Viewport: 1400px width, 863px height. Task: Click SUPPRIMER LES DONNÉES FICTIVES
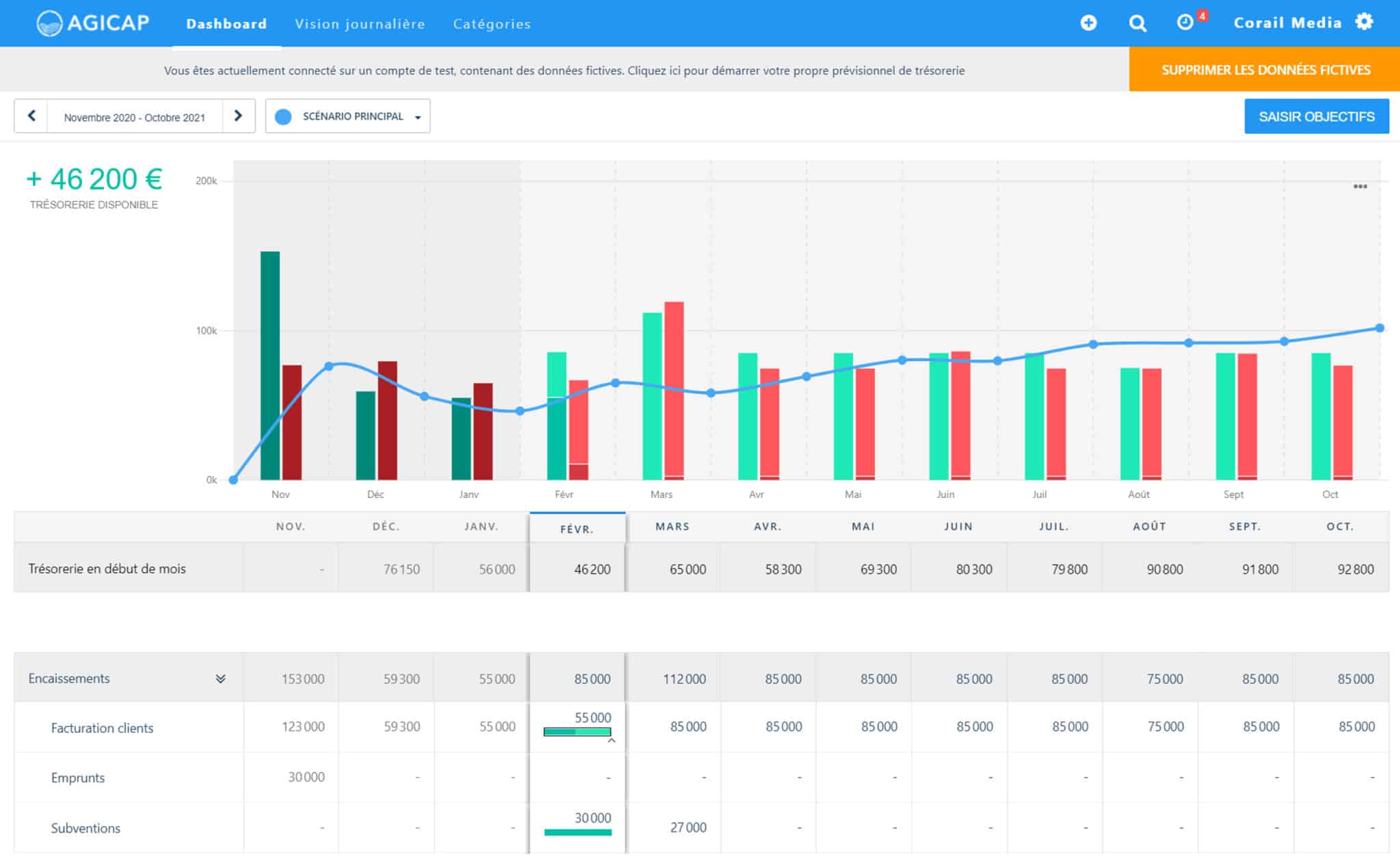(x=1265, y=69)
